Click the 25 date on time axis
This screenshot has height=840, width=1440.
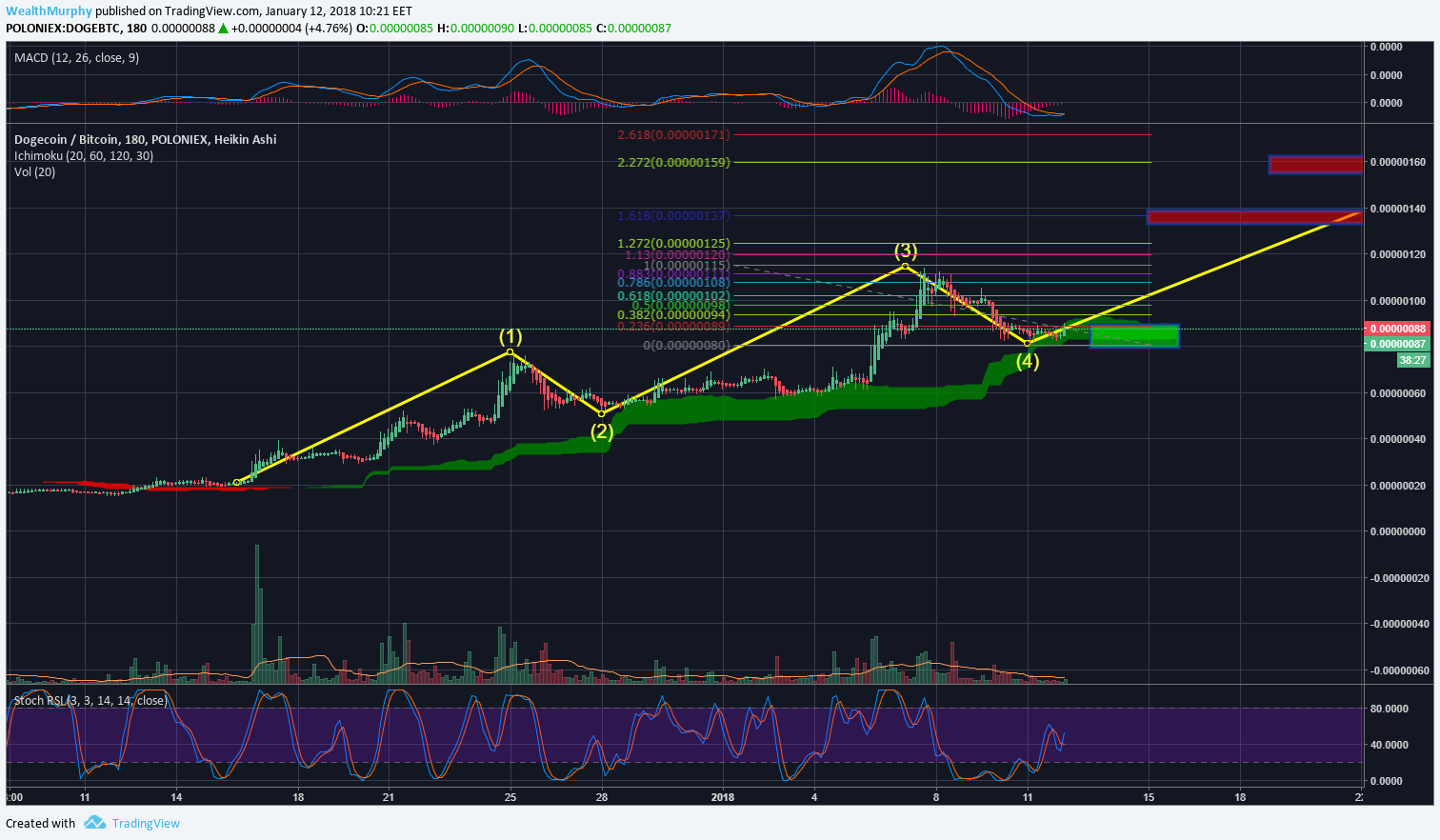510,796
